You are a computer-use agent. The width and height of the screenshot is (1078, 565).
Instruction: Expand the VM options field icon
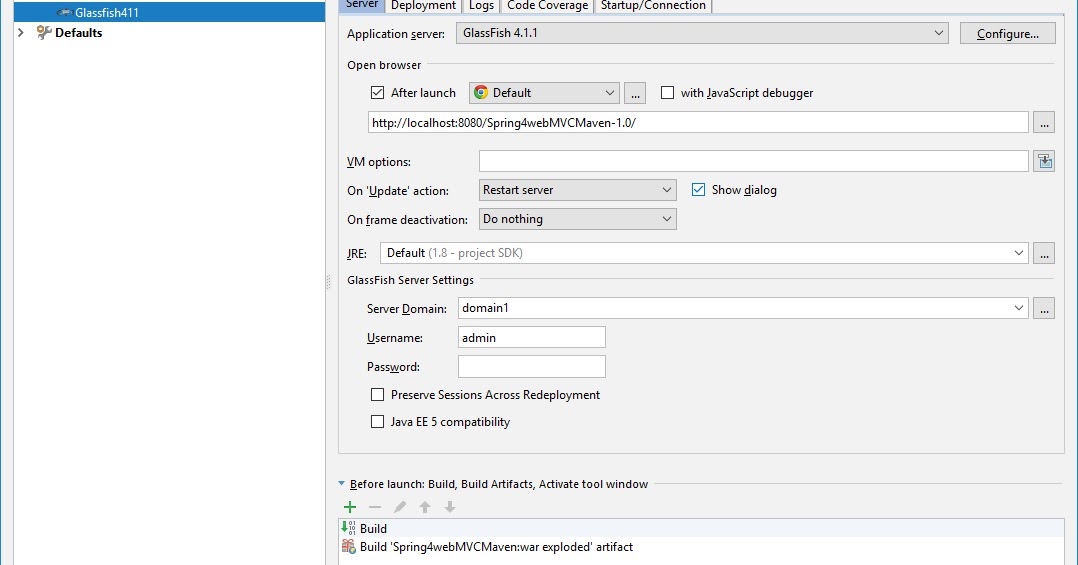click(1044, 162)
